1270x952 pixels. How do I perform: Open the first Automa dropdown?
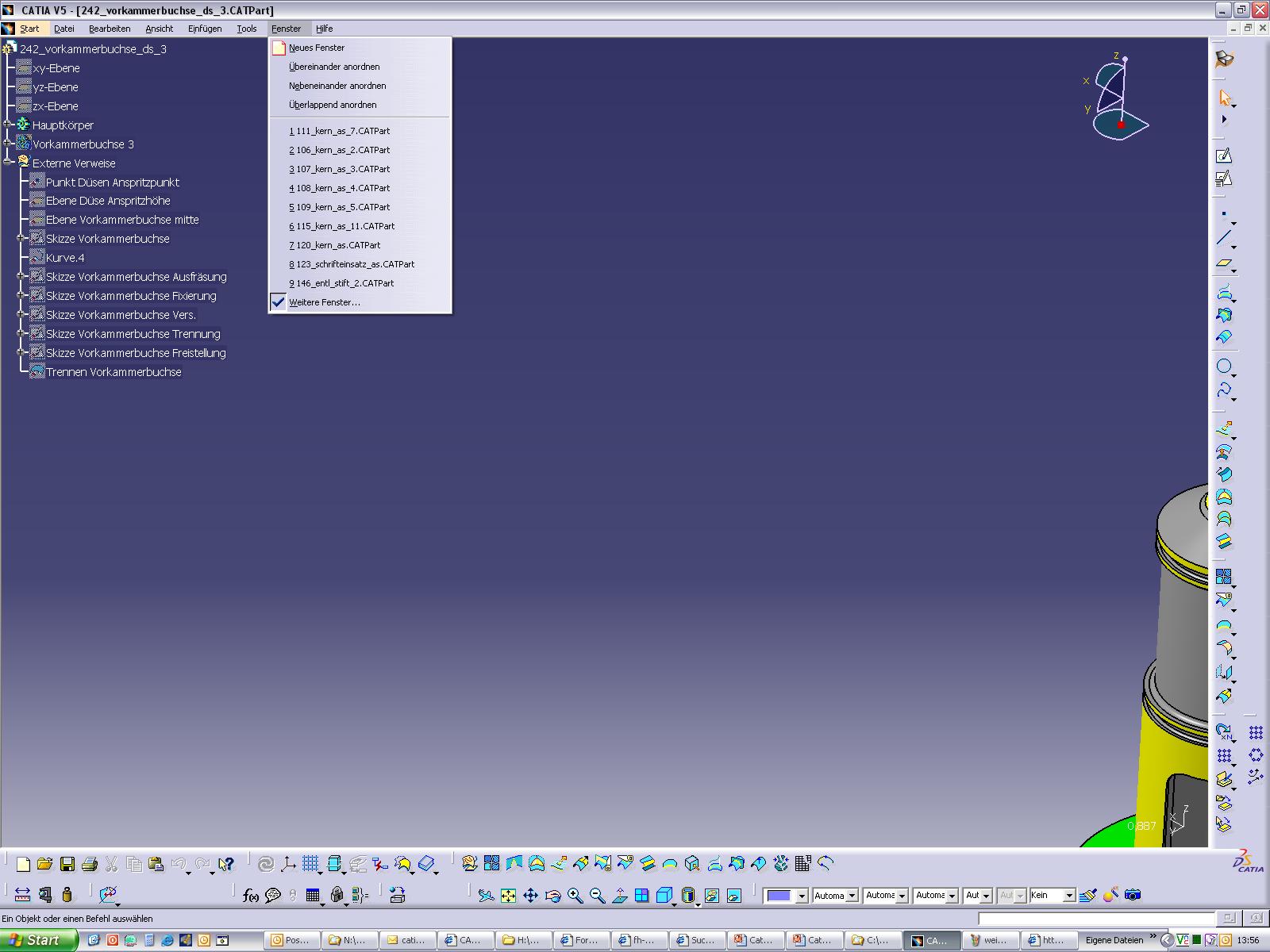[852, 896]
